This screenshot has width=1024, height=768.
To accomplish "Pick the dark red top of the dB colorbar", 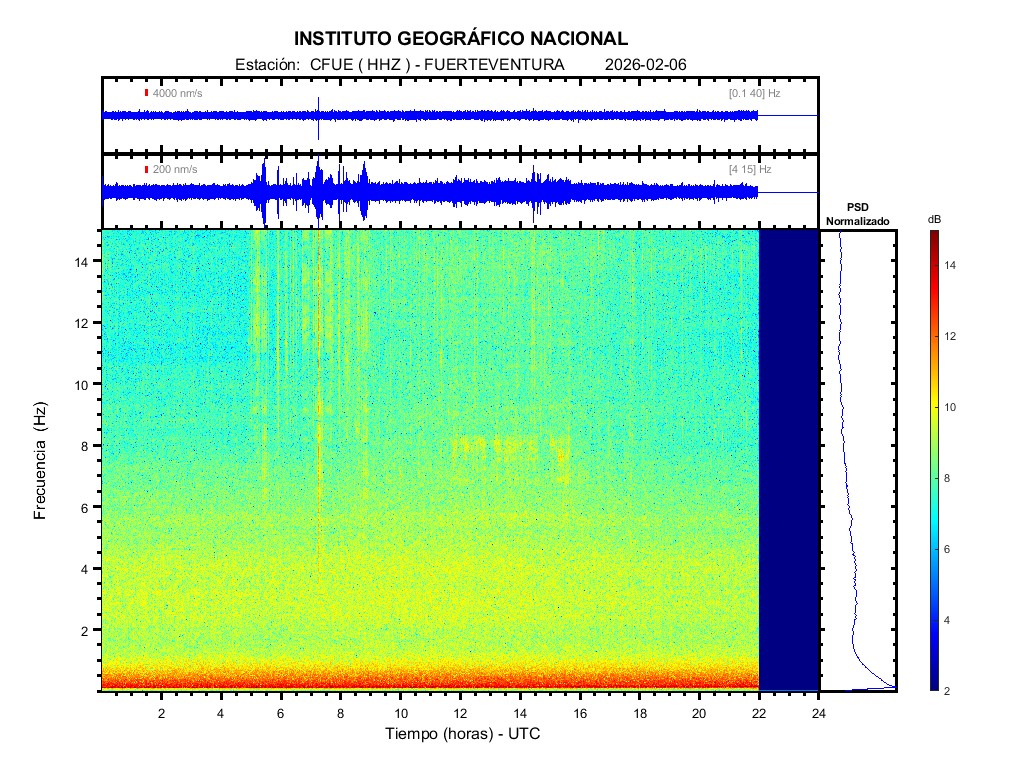I will click(933, 234).
